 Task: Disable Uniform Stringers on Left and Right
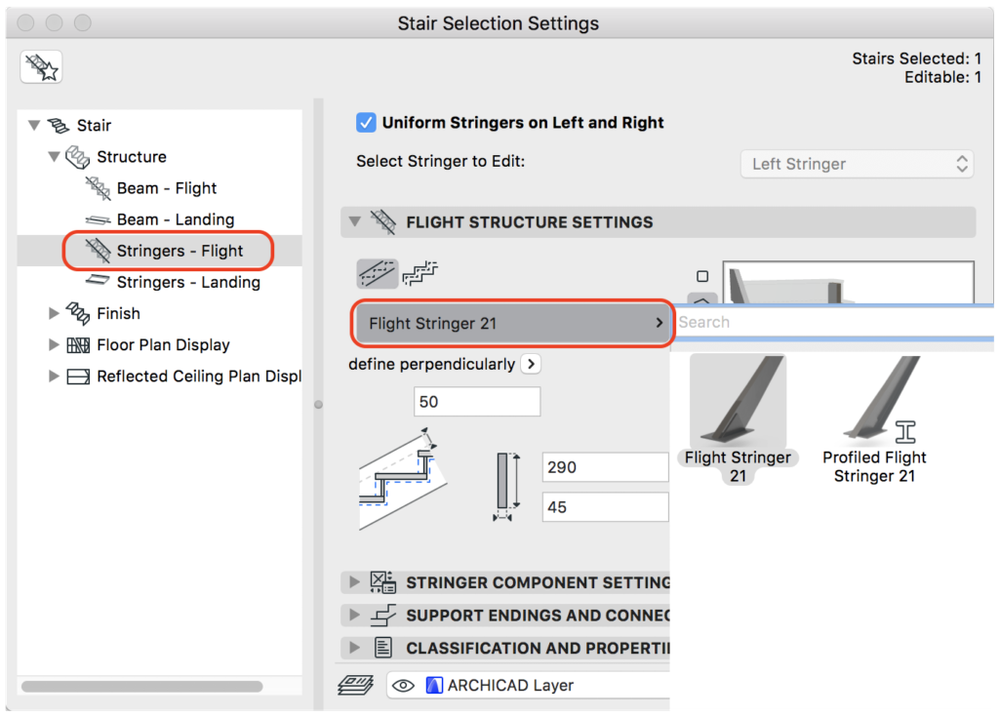[367, 123]
